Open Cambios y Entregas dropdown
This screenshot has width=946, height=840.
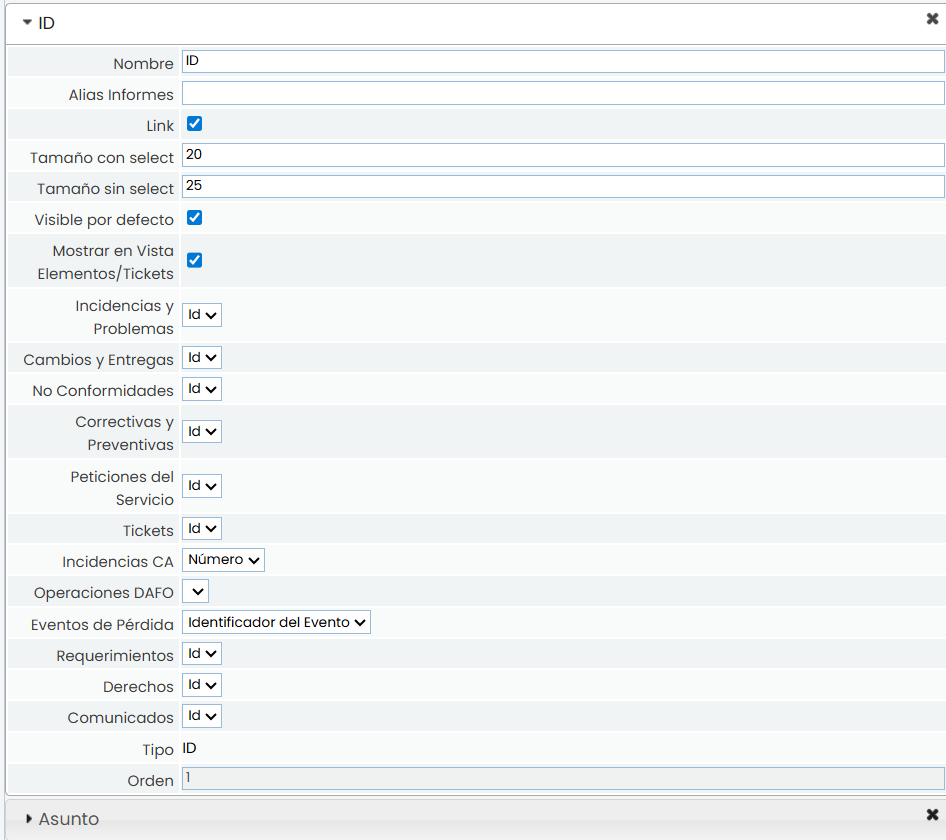[x=202, y=358]
